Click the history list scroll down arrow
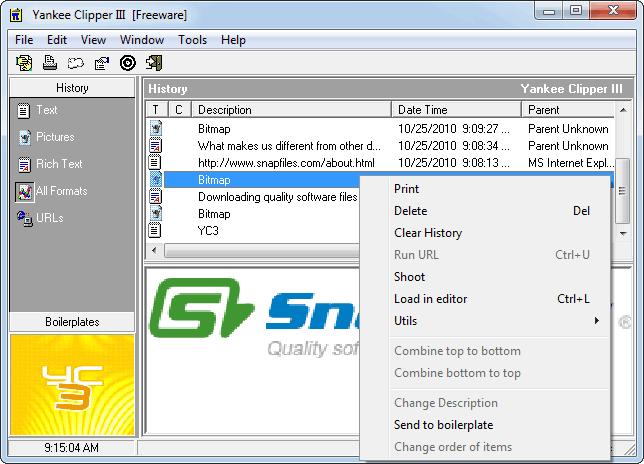 click(x=623, y=234)
